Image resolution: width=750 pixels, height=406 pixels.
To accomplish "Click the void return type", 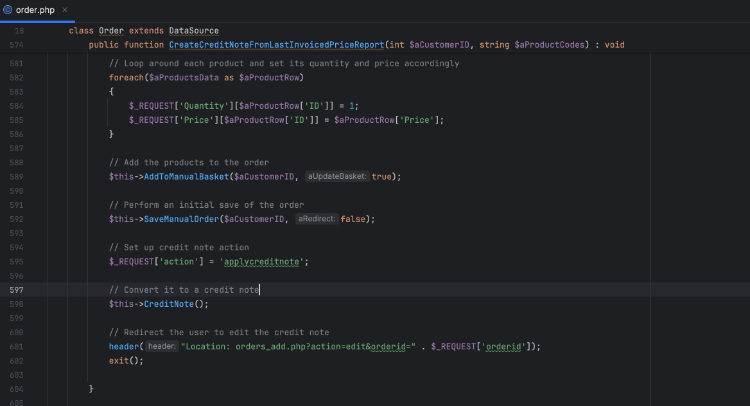I will (x=615, y=45).
